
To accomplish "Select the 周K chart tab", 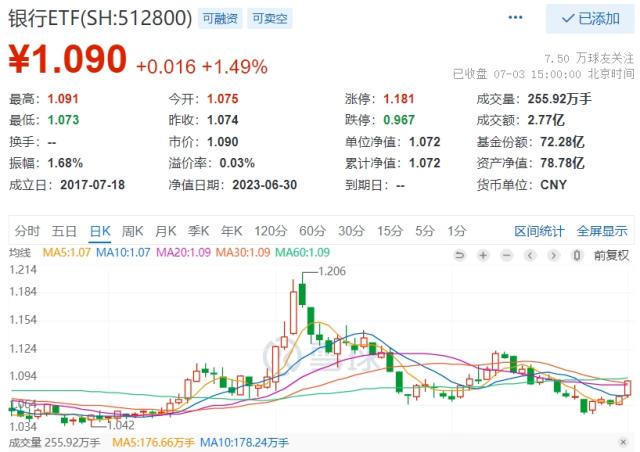I will [132, 231].
